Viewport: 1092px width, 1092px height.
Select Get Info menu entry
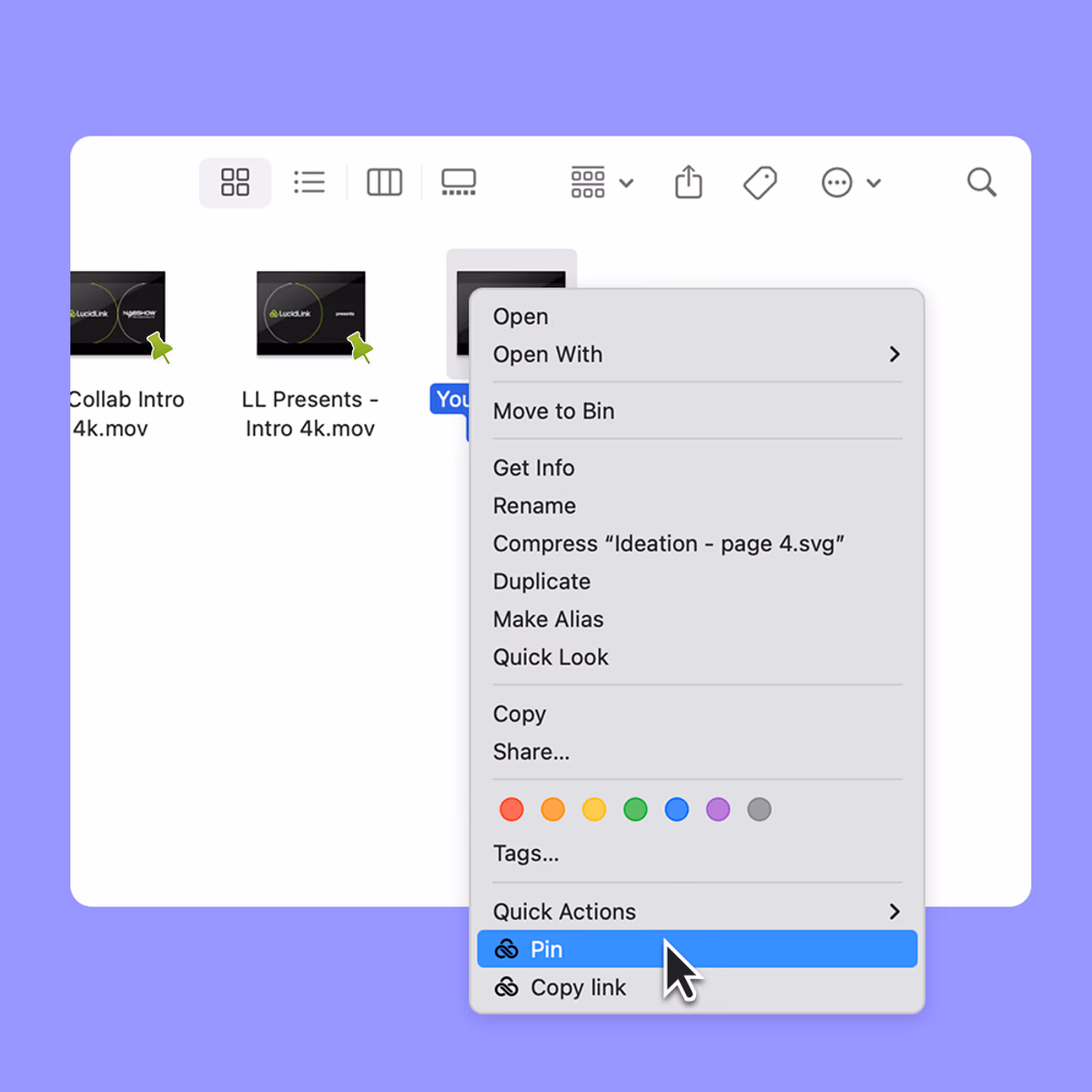pyautogui.click(x=533, y=468)
